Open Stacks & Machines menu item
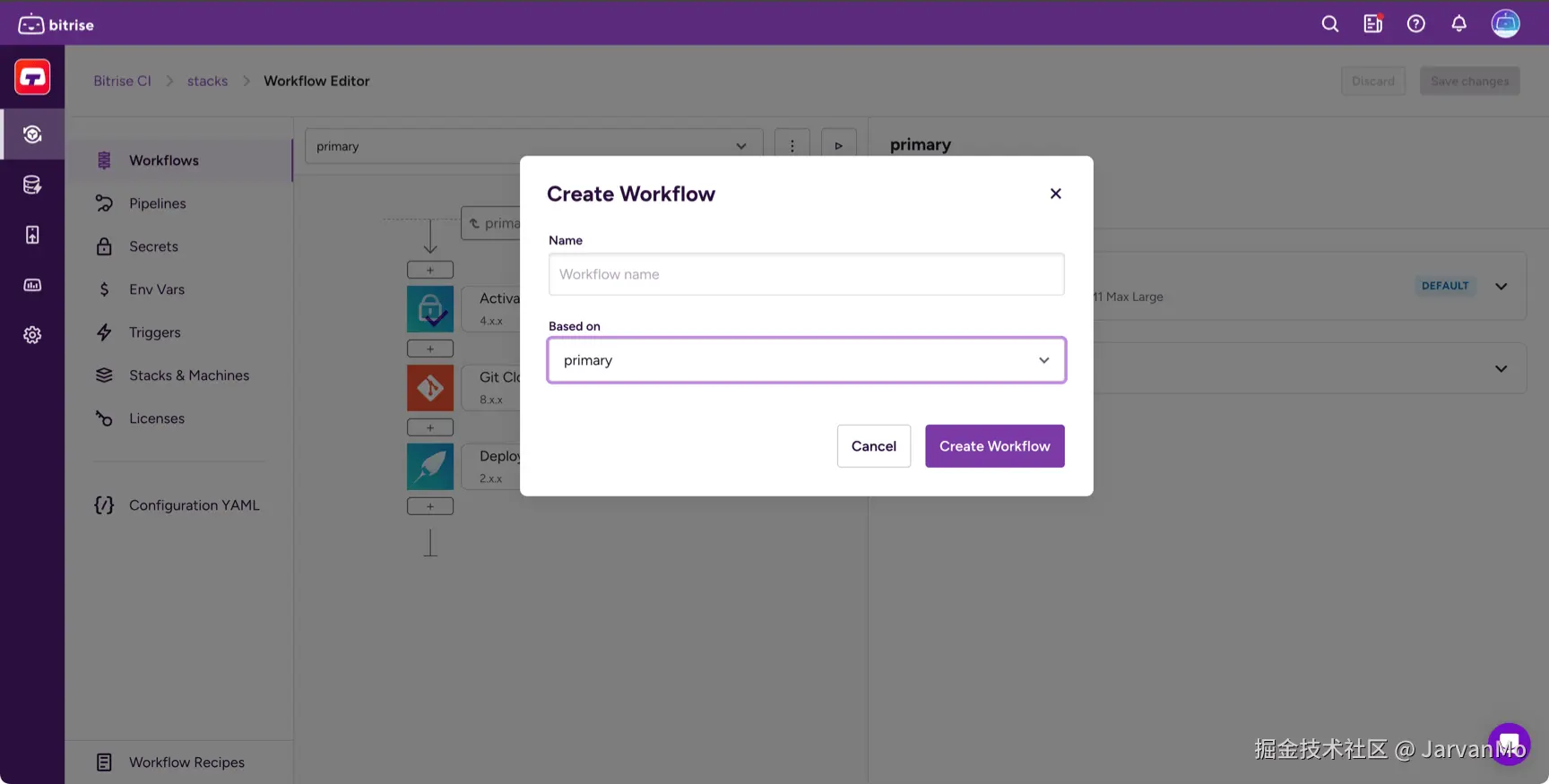 click(x=179, y=375)
